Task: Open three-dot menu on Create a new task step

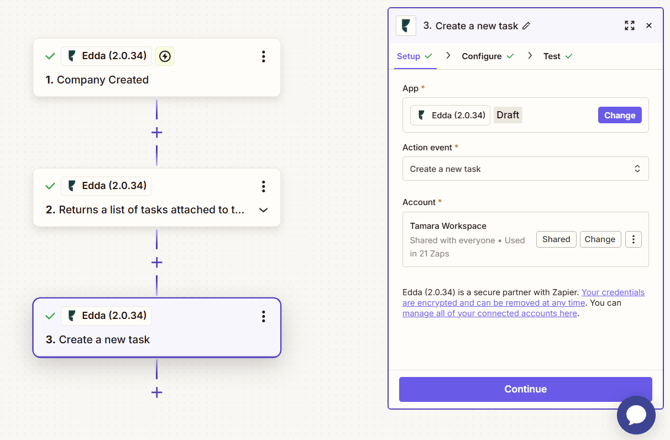Action: (263, 316)
